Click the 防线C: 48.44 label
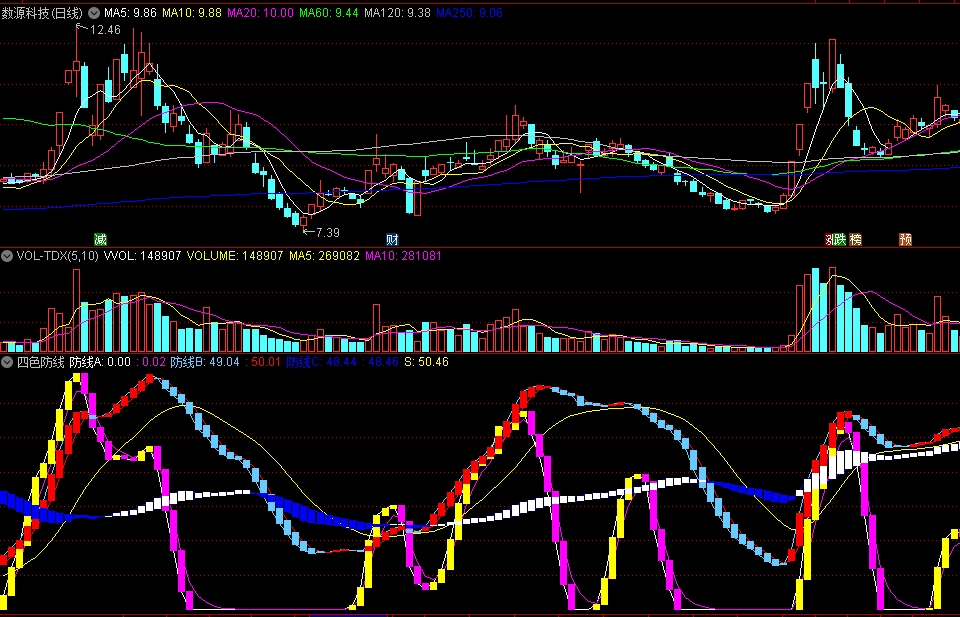Screen dimensions: 960x617 [x=321, y=362]
